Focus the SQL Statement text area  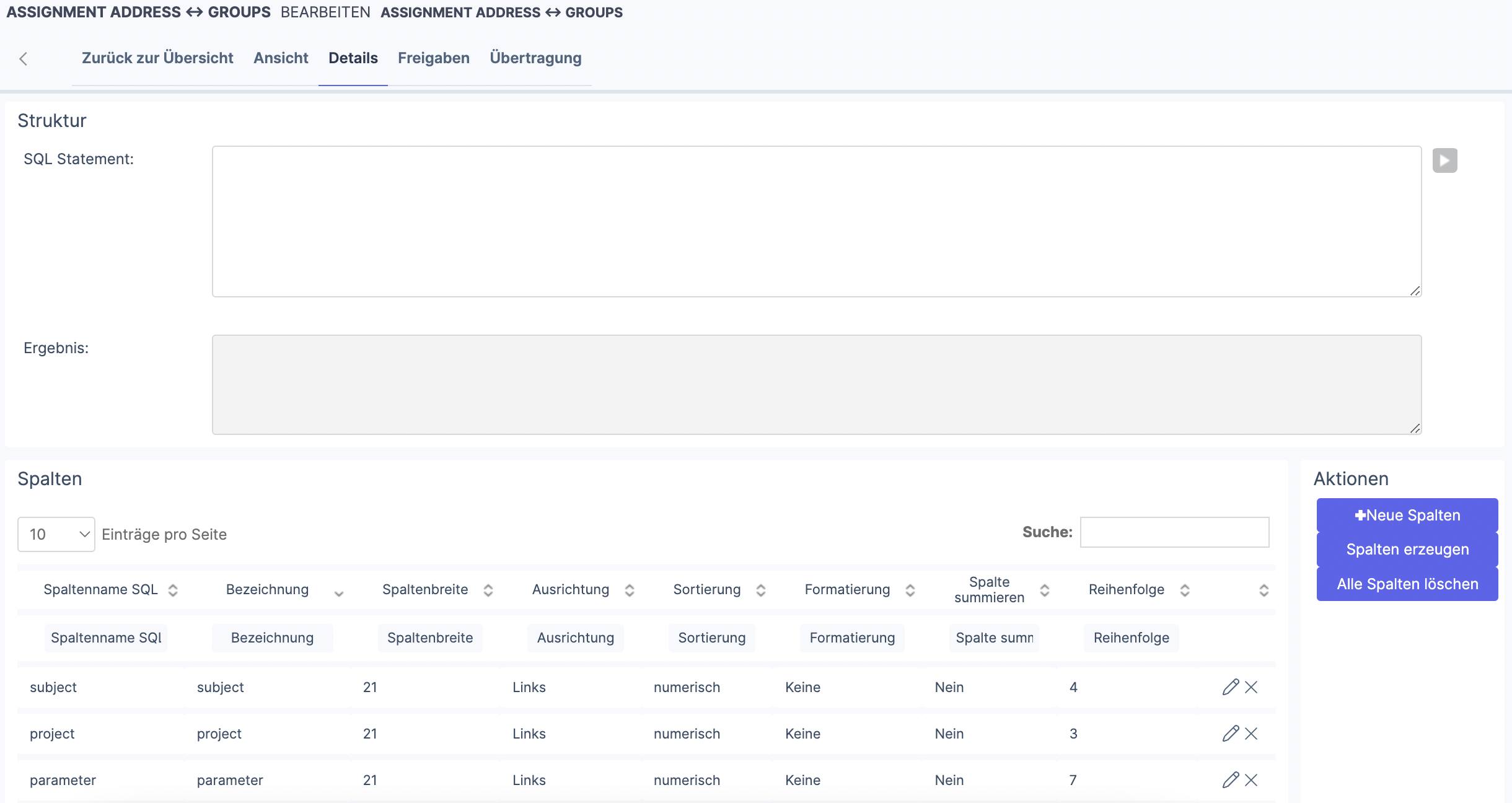tap(816, 221)
